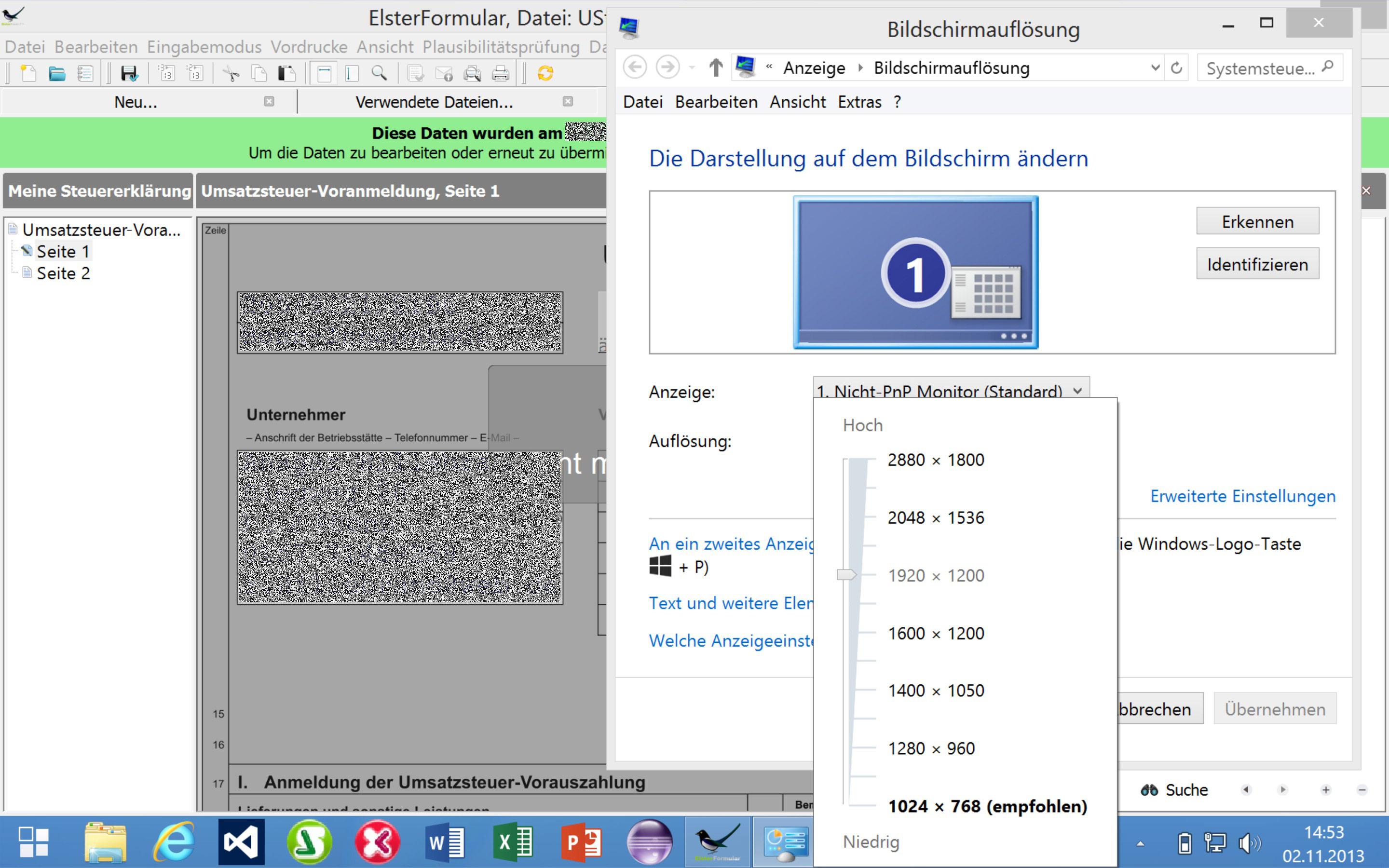This screenshot has width=1389, height=868.
Task: Toggle fit-to-page-height view icon
Action: [351, 73]
